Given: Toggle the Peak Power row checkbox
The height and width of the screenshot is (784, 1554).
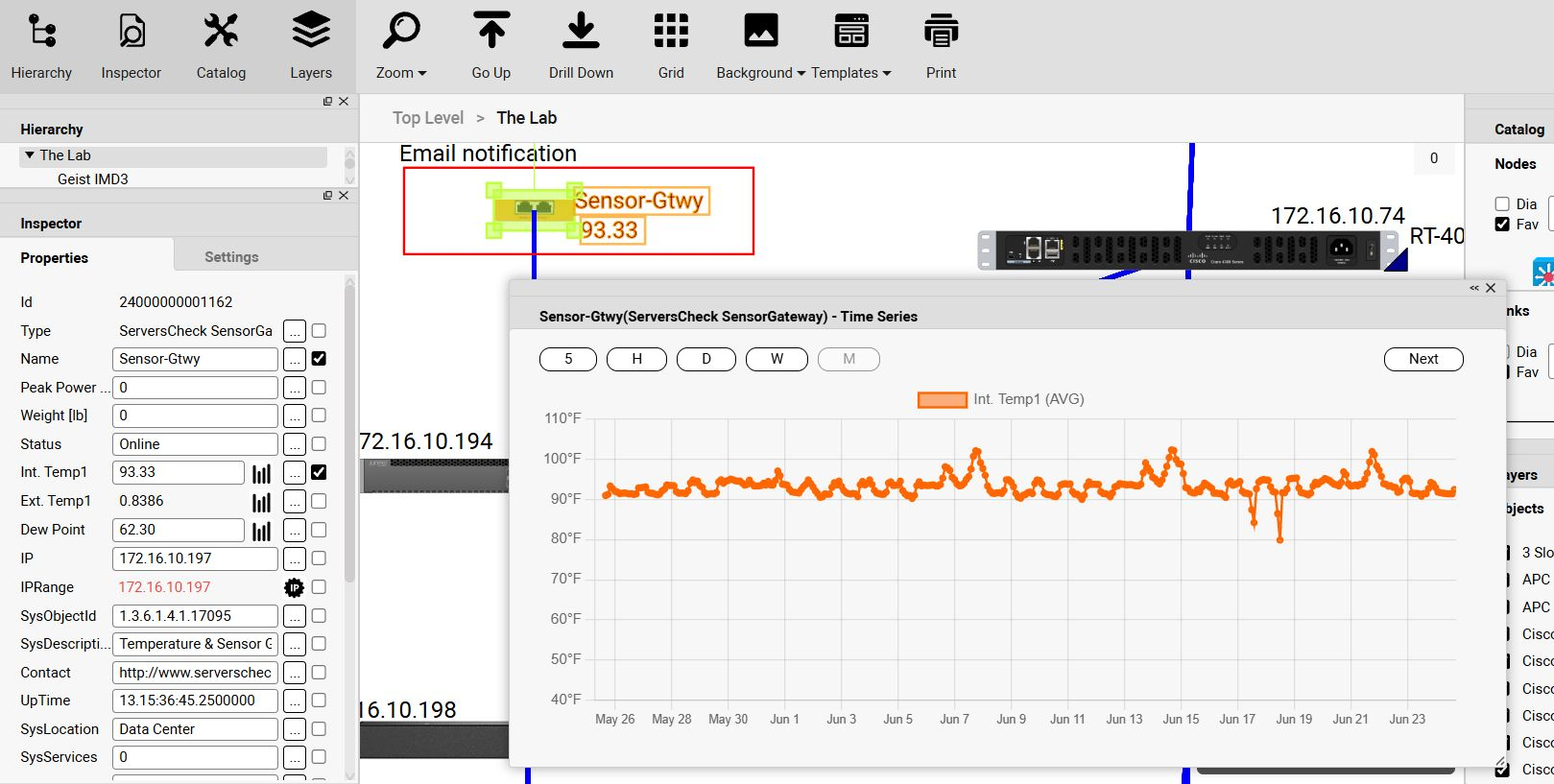Looking at the screenshot, I should (x=319, y=387).
